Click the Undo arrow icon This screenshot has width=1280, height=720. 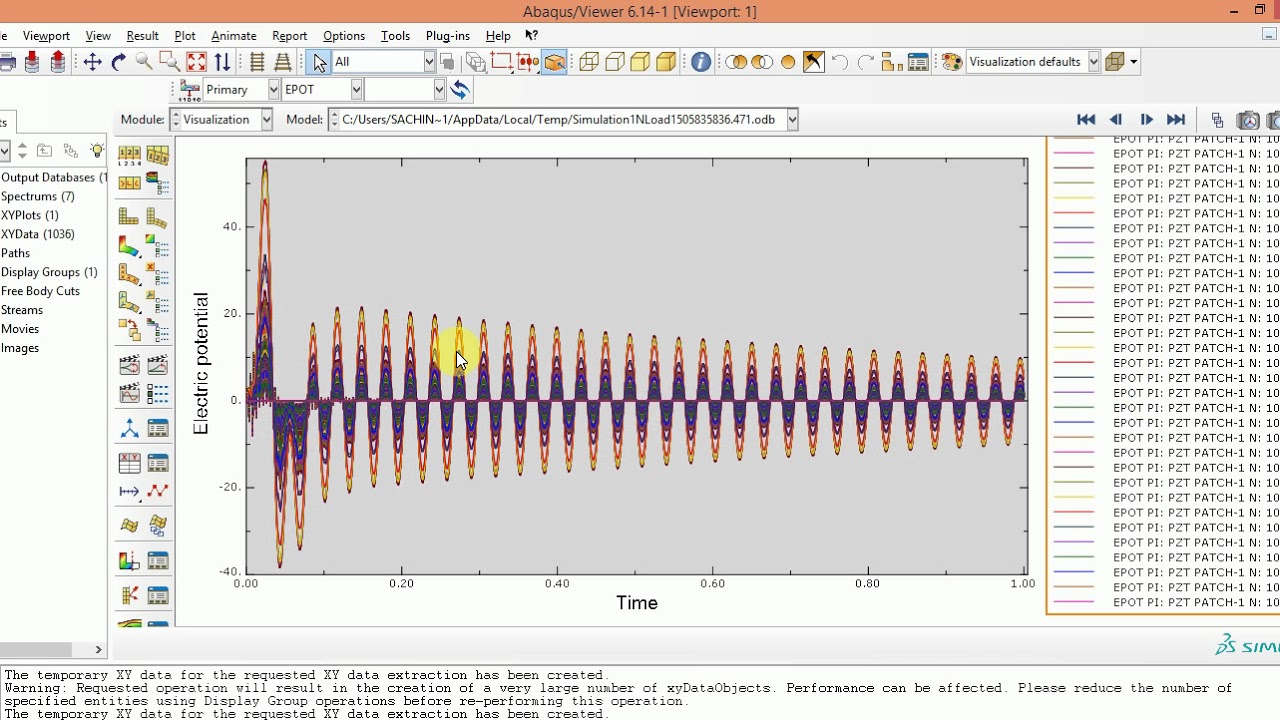click(x=840, y=62)
